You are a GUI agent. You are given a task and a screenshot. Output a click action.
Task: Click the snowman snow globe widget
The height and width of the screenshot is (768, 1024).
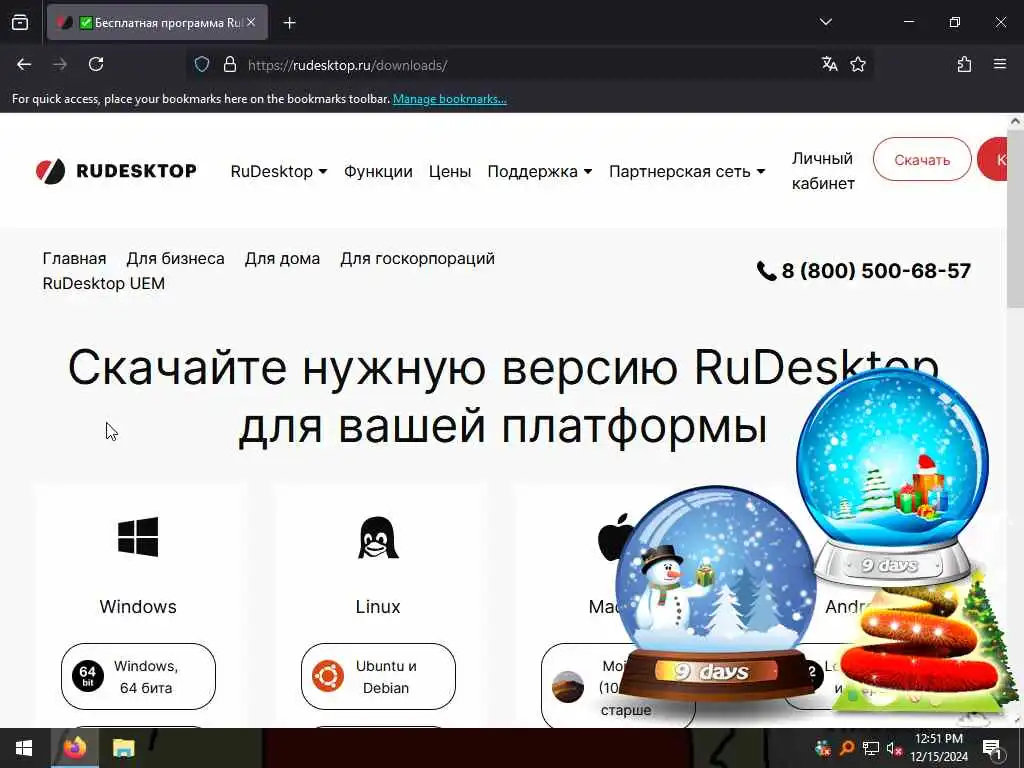point(716,591)
